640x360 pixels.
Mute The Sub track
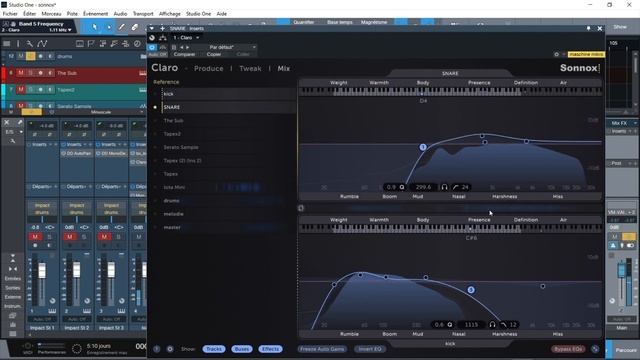(20, 73)
